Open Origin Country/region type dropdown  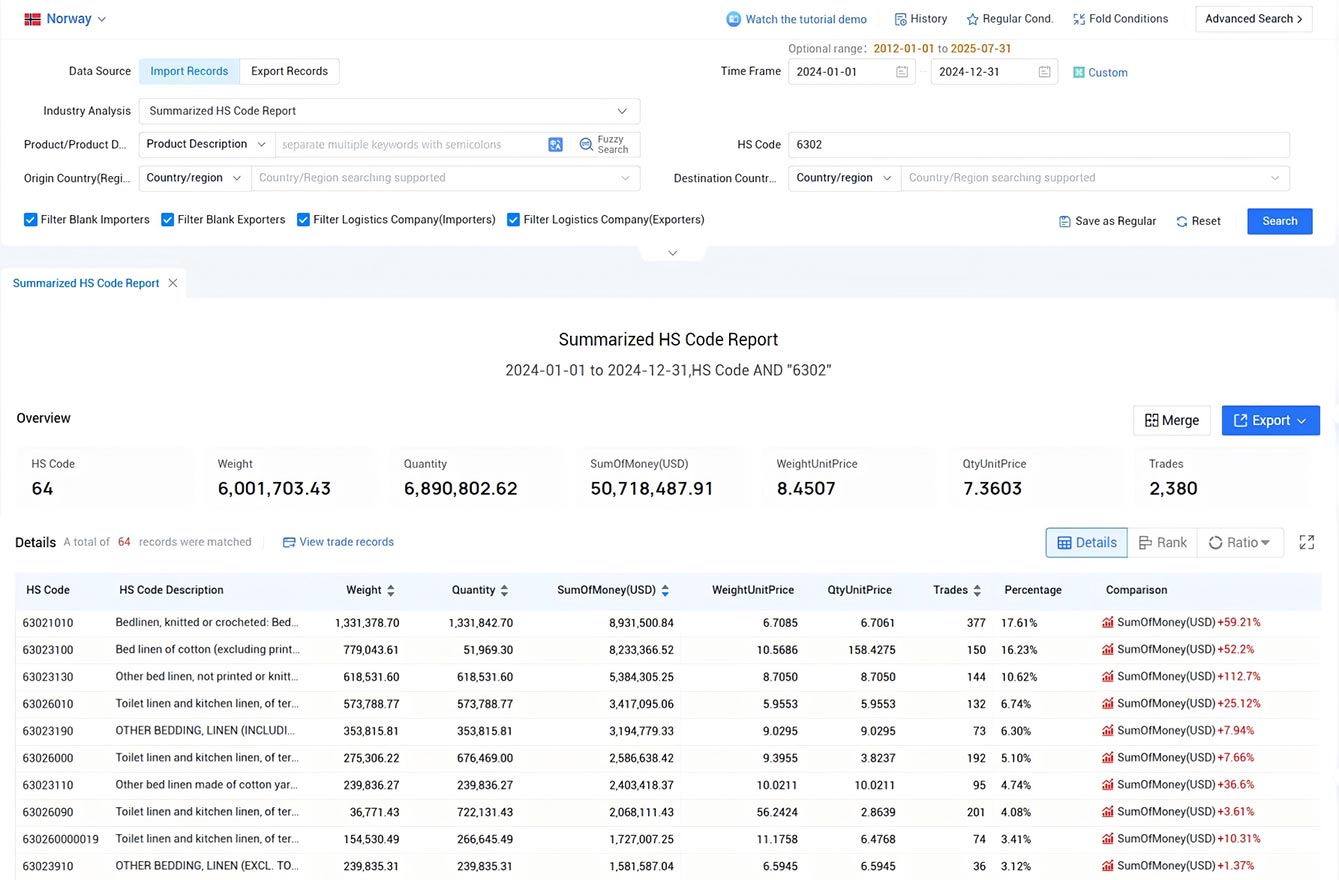tap(195, 178)
